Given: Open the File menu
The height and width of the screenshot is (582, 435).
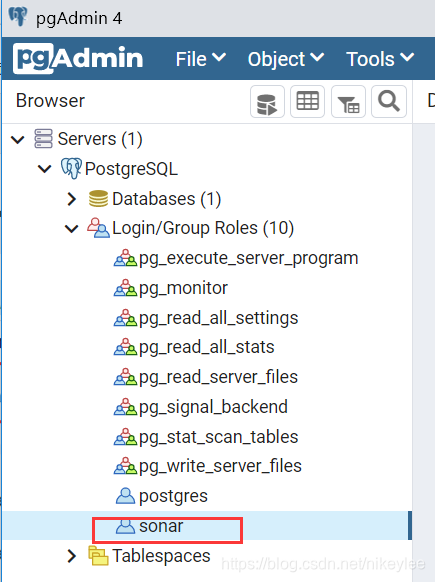Looking at the screenshot, I should pyautogui.click(x=201, y=59).
